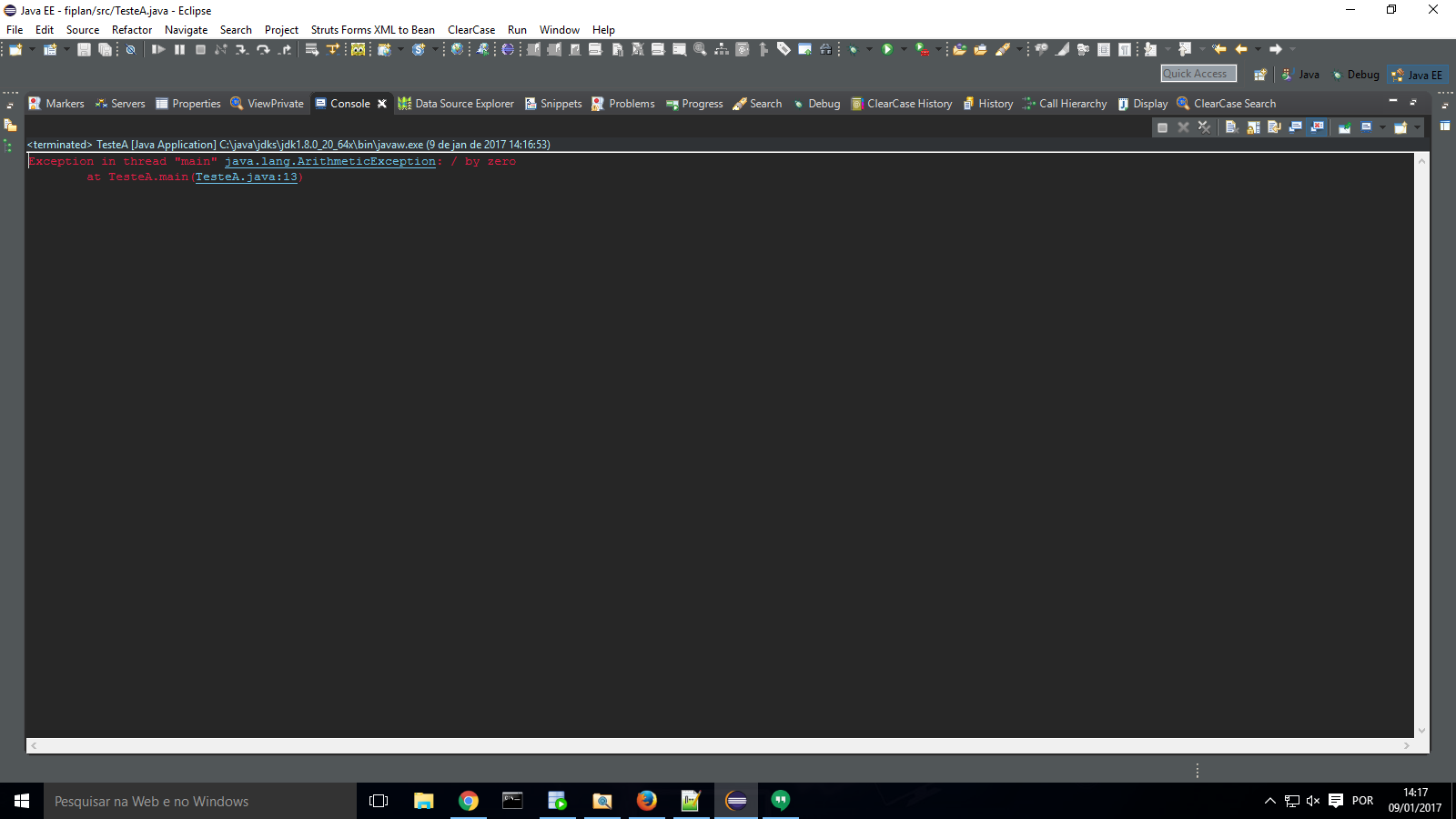
Task: Expand the Run button dropdown arrow
Action: tap(904, 49)
